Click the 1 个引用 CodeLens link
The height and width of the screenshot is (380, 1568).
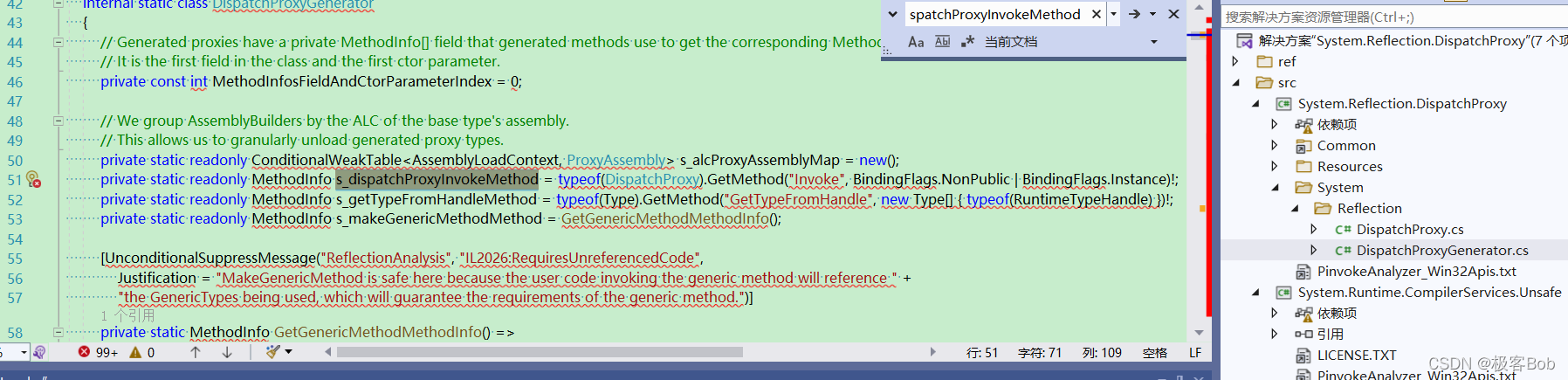click(x=127, y=314)
